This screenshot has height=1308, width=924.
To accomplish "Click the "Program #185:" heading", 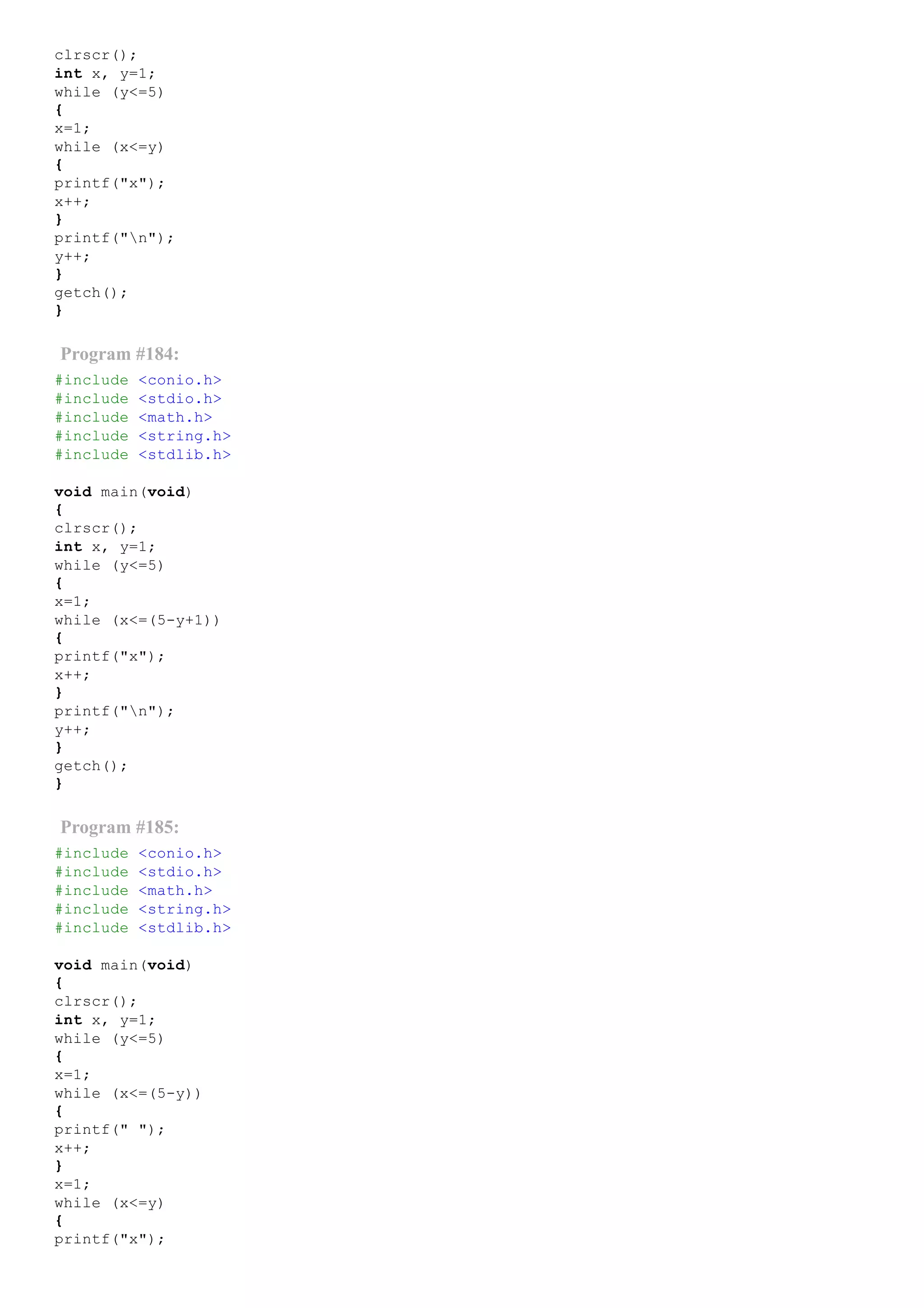I will pos(120,827).
